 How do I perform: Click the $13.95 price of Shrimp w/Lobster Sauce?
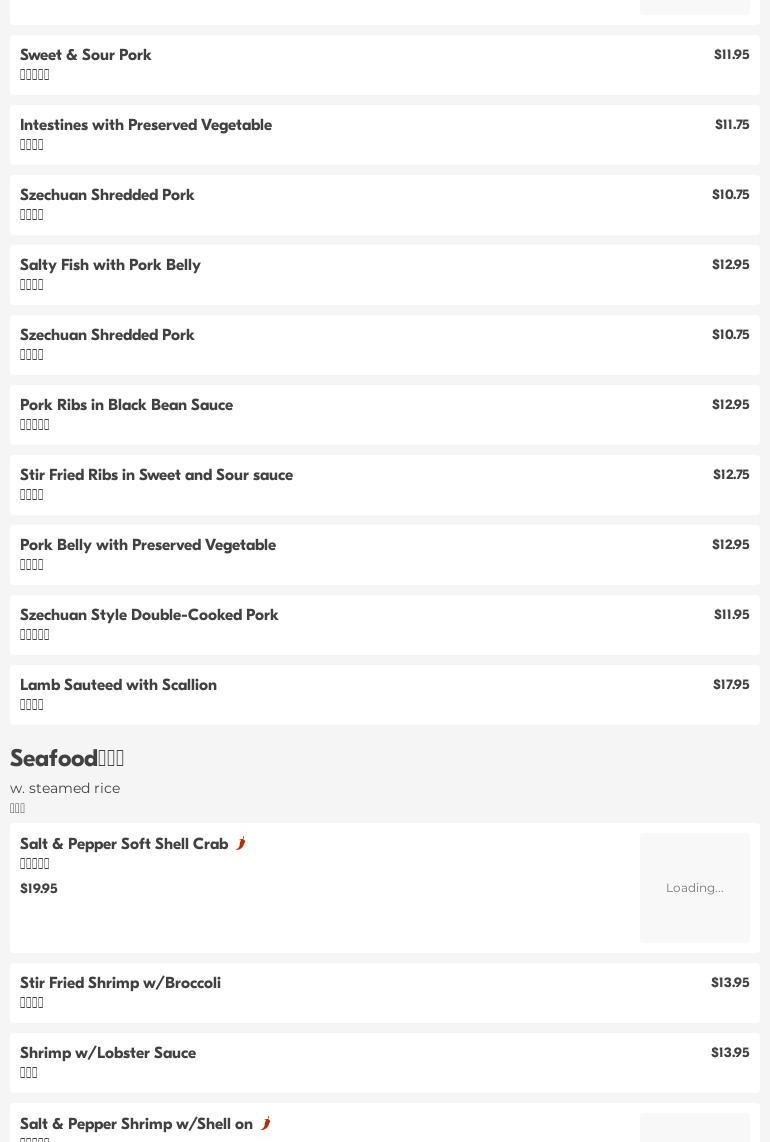(x=730, y=1053)
